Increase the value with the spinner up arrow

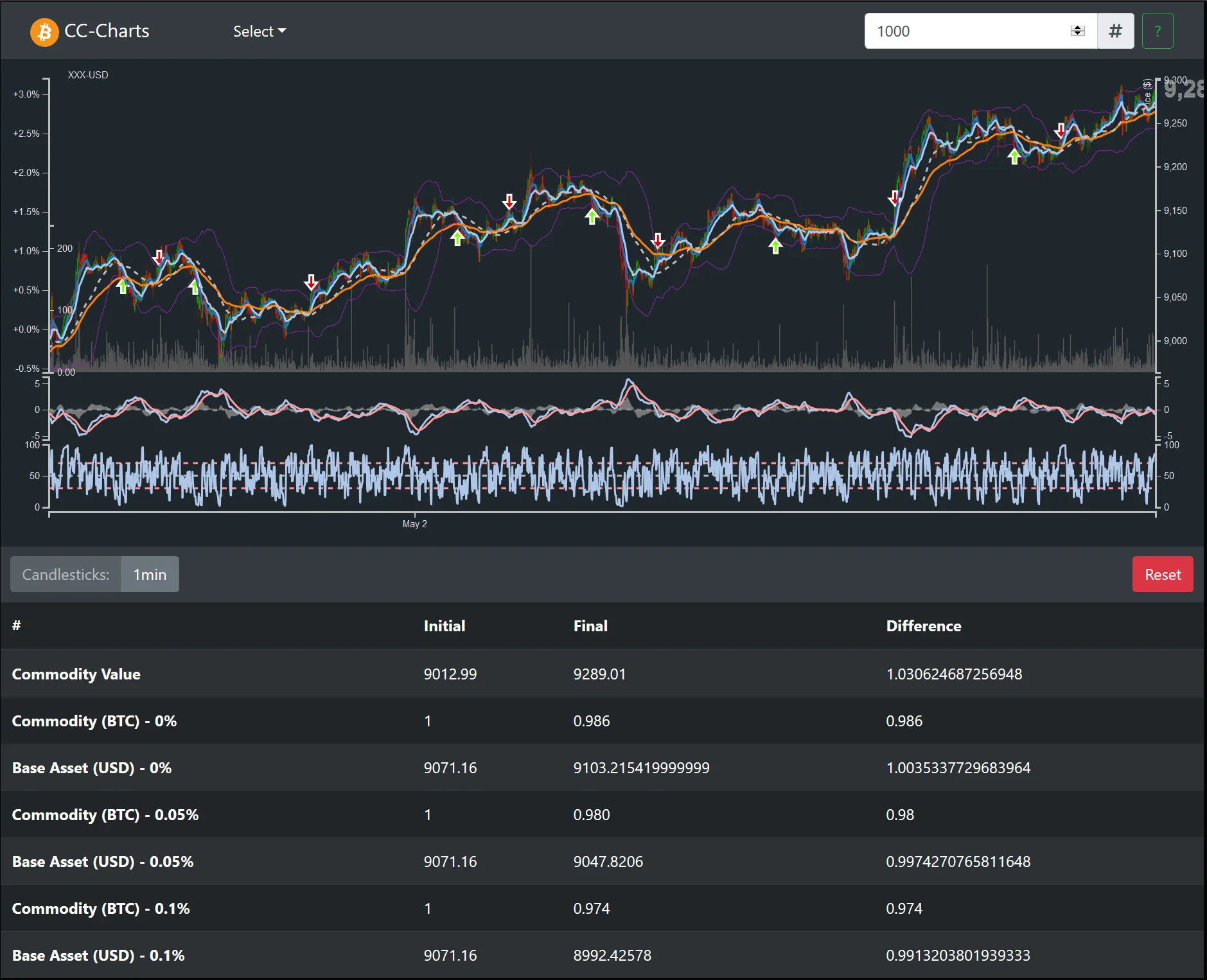click(x=1077, y=28)
